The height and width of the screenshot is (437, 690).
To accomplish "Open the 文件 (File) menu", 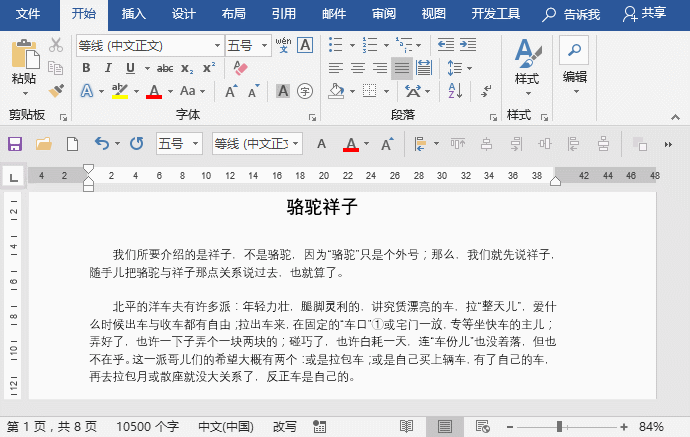I will tap(29, 14).
